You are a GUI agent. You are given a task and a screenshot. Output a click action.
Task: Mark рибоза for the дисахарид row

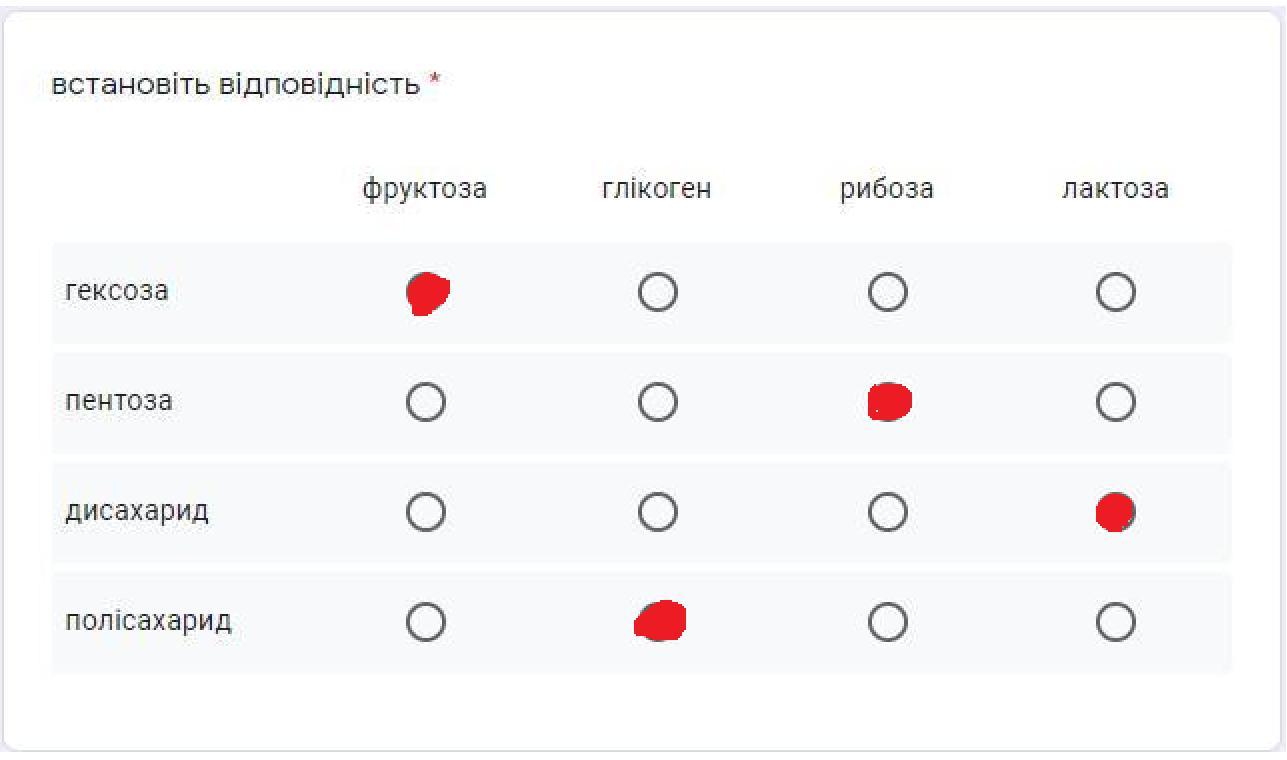tap(888, 513)
